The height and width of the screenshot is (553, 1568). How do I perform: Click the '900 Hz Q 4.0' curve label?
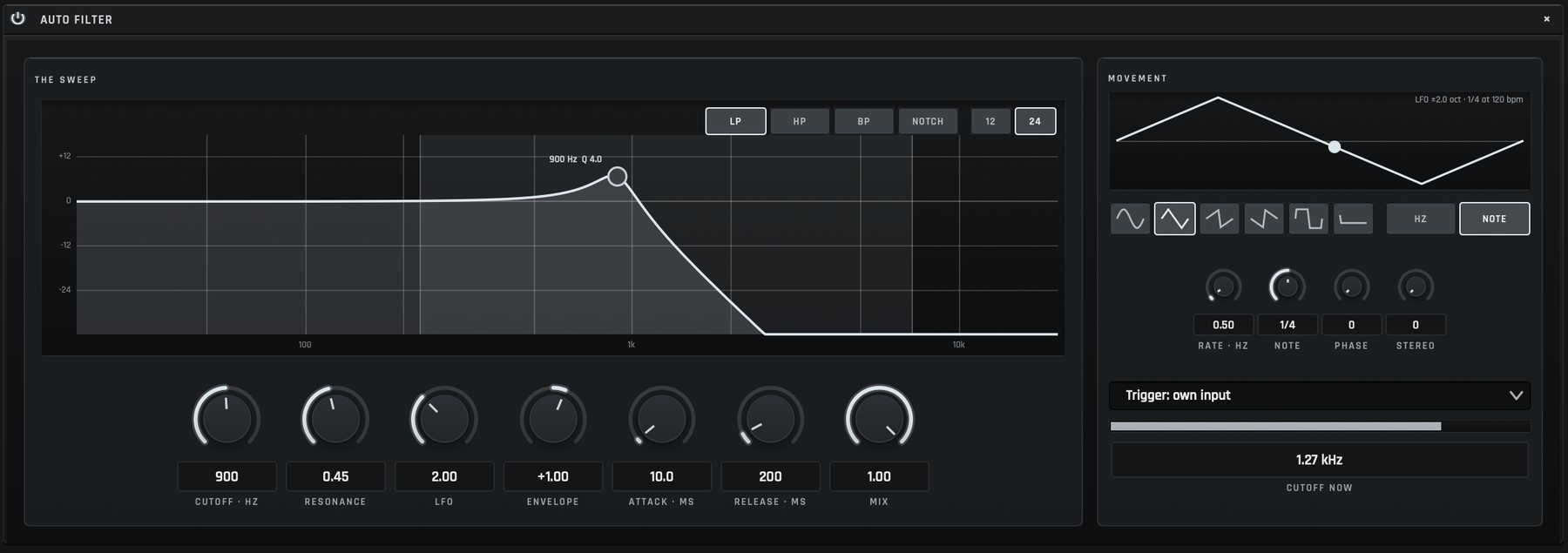pyautogui.click(x=575, y=159)
